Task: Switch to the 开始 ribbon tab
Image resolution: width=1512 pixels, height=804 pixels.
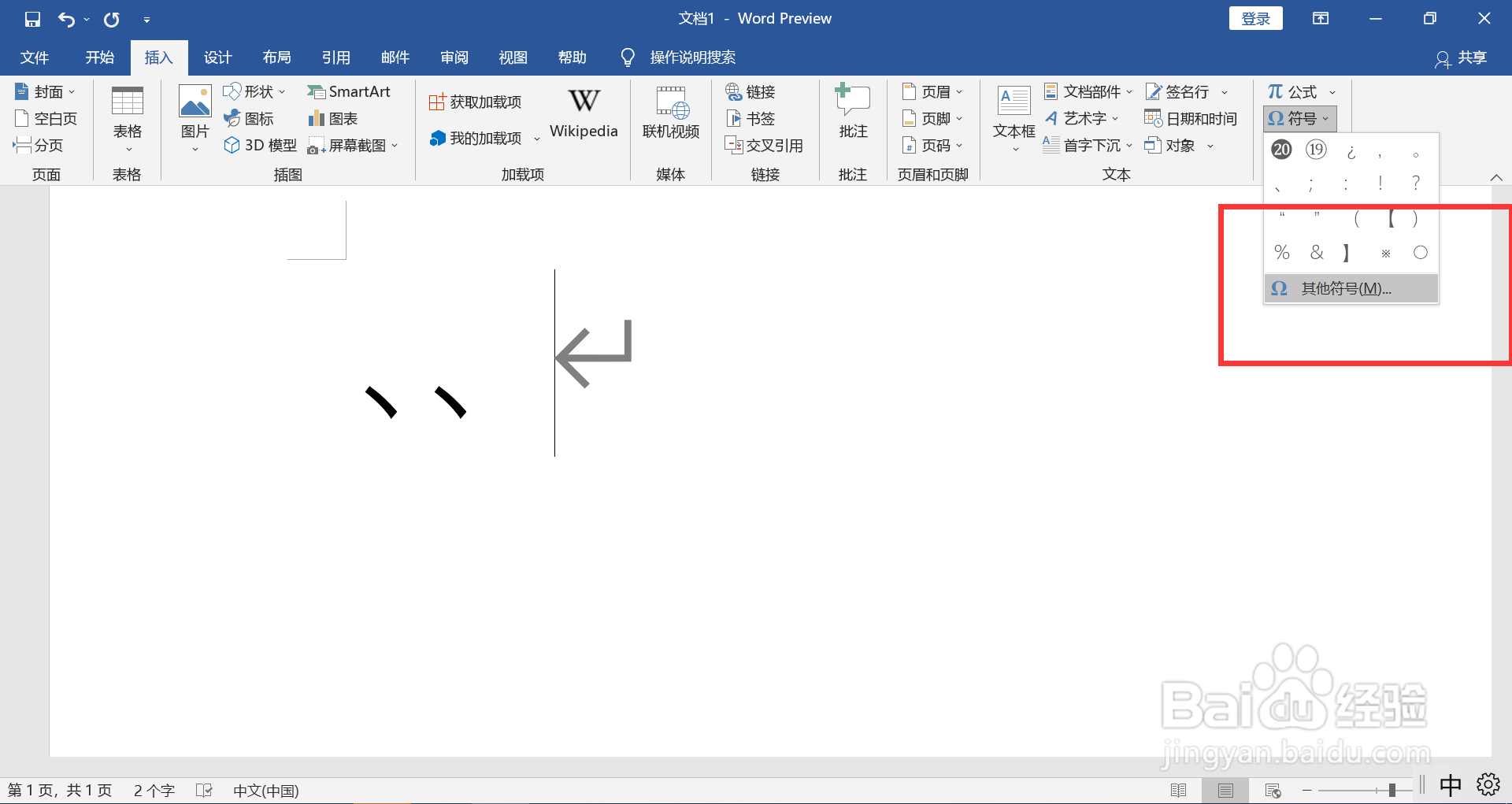Action: 99,57
